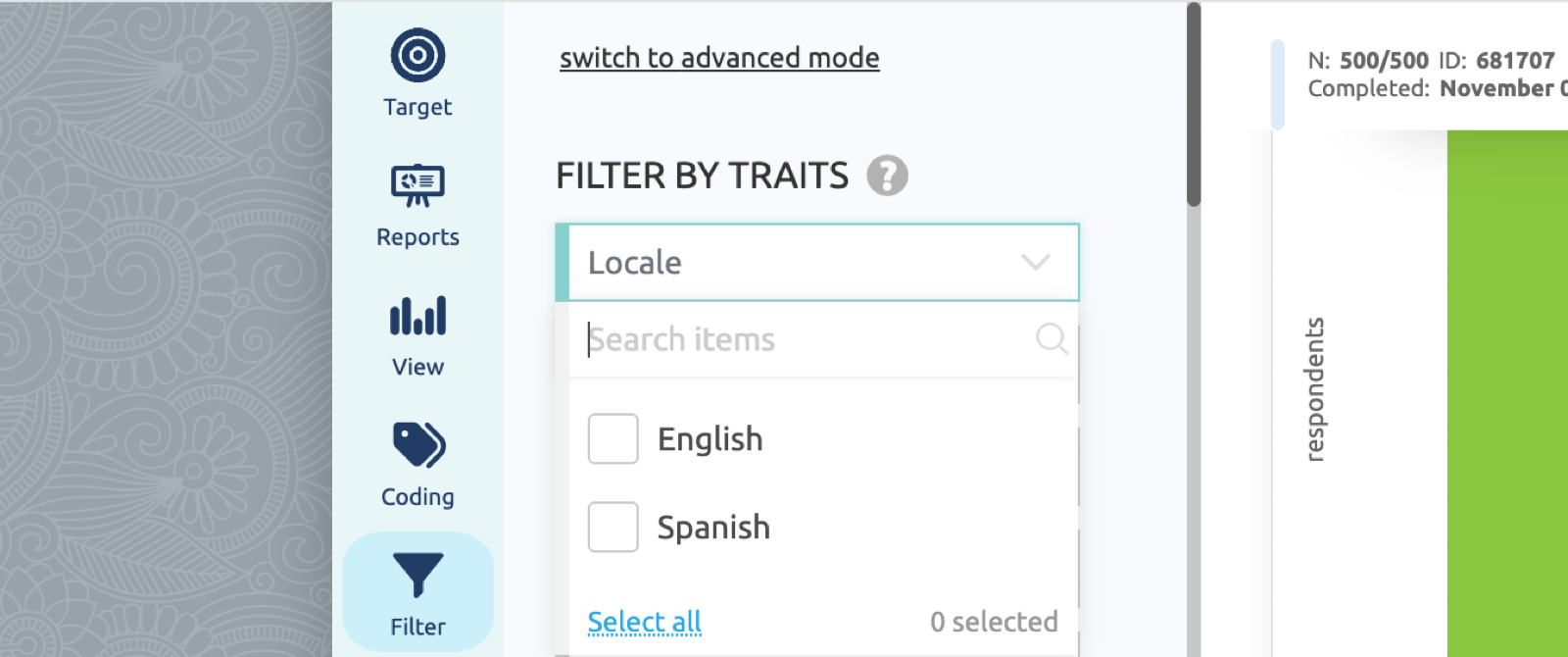Click the magnifier icon in search box

(1052, 339)
